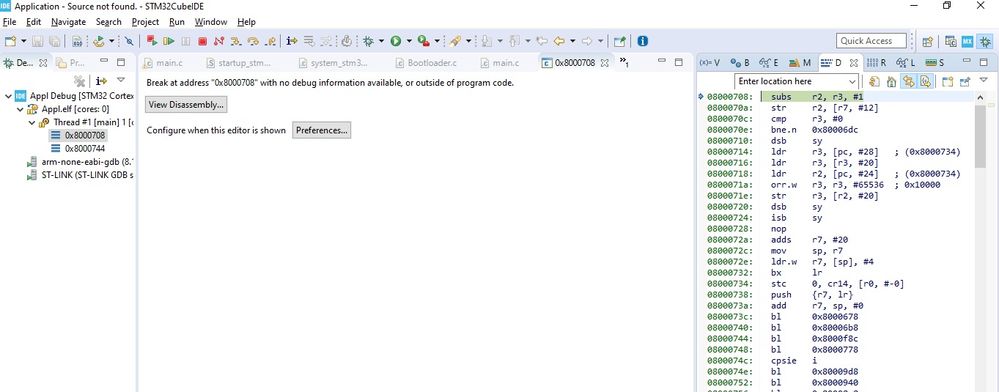Click the Terminate and Relaunch icon
Viewport: 999px width, 392px height.
152,41
